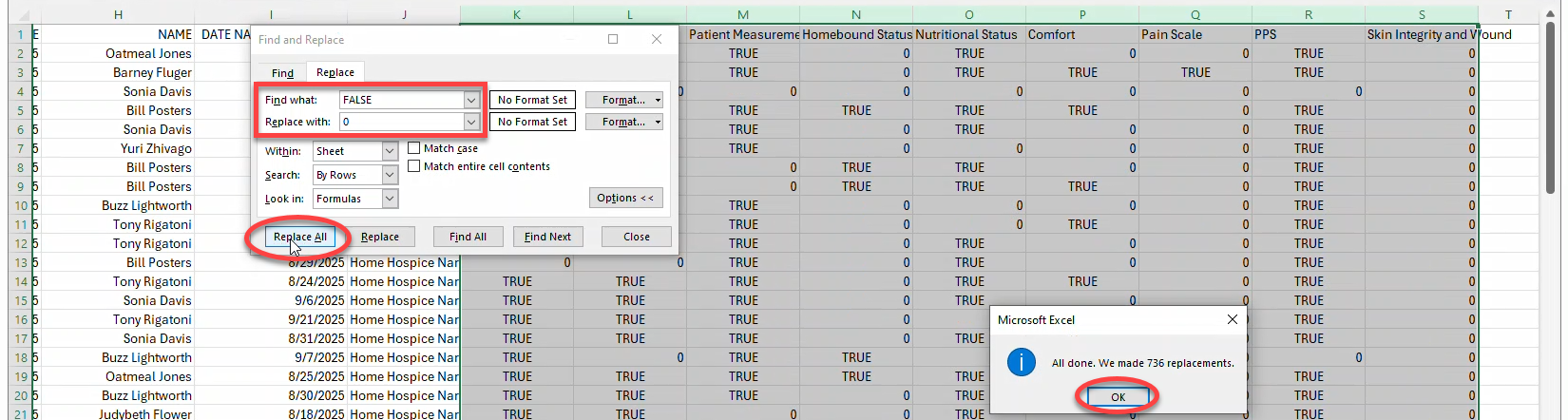Close the Microsoft Excel message box with X
Screen dimensions: 1568x420
(1233, 320)
